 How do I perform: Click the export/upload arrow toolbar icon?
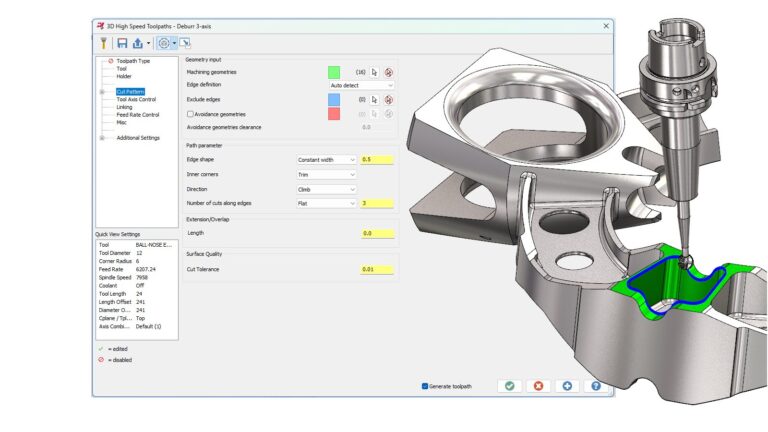coord(137,43)
